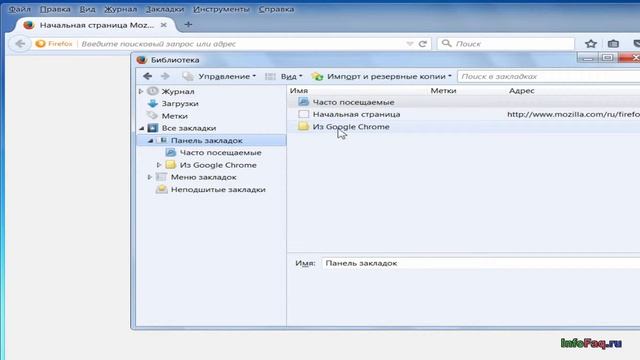The width and height of the screenshot is (640, 360).
Task: Select Метки in the sidebar
Action: (x=175, y=116)
